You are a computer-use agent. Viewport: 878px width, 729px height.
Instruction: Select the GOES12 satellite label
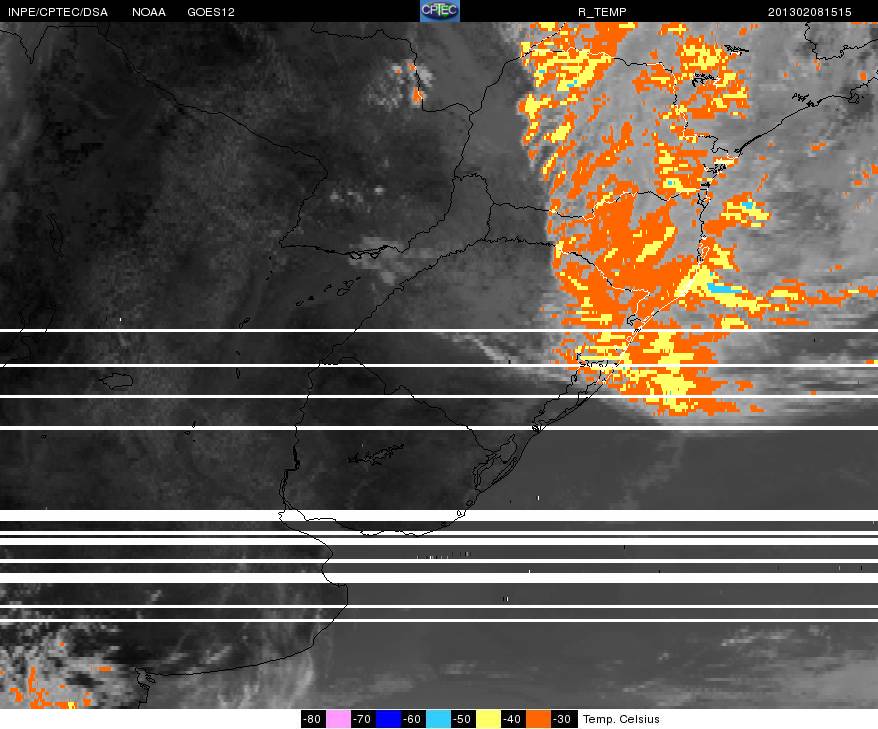211,12
